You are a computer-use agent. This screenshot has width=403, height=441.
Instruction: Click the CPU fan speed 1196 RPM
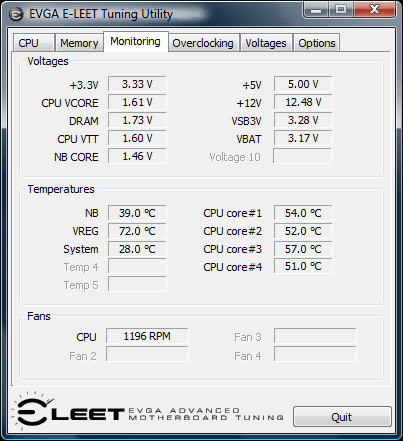(x=147, y=336)
